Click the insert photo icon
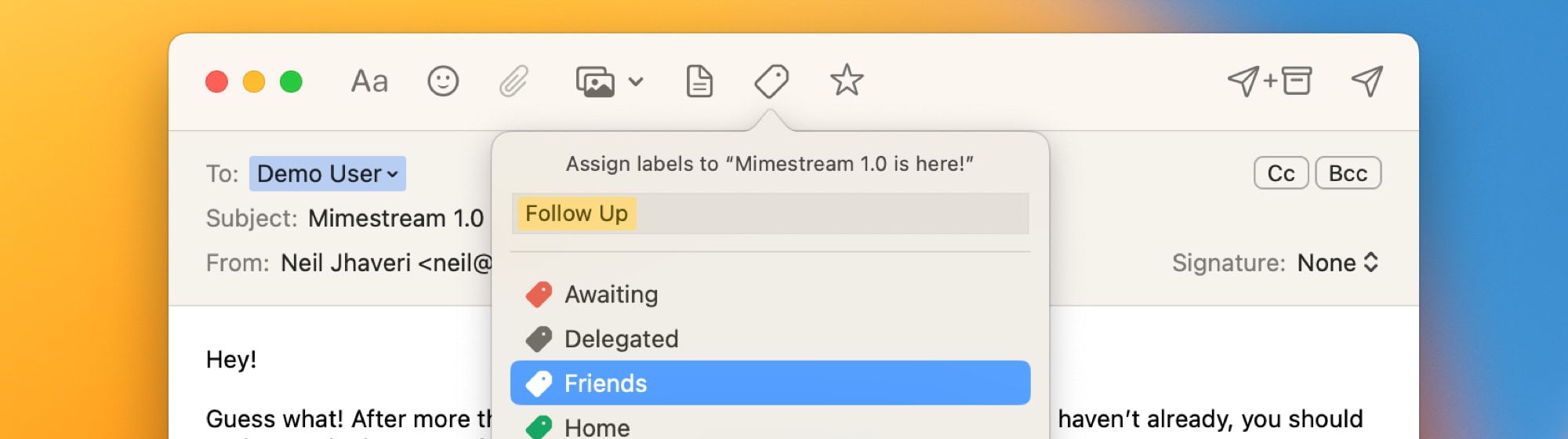The height and width of the screenshot is (439, 1568). tap(596, 82)
